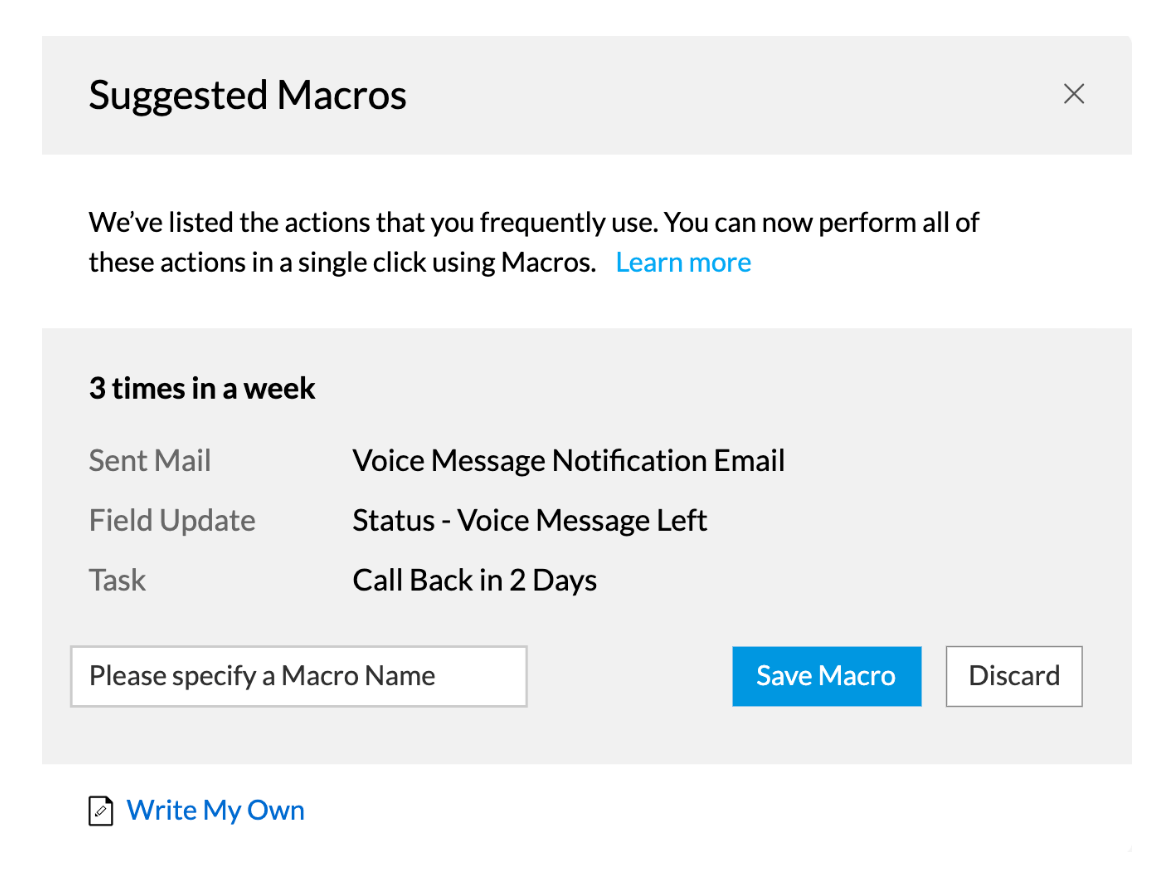The image size is (1174, 886).
Task: Discard the suggested macro
Action: click(1014, 676)
